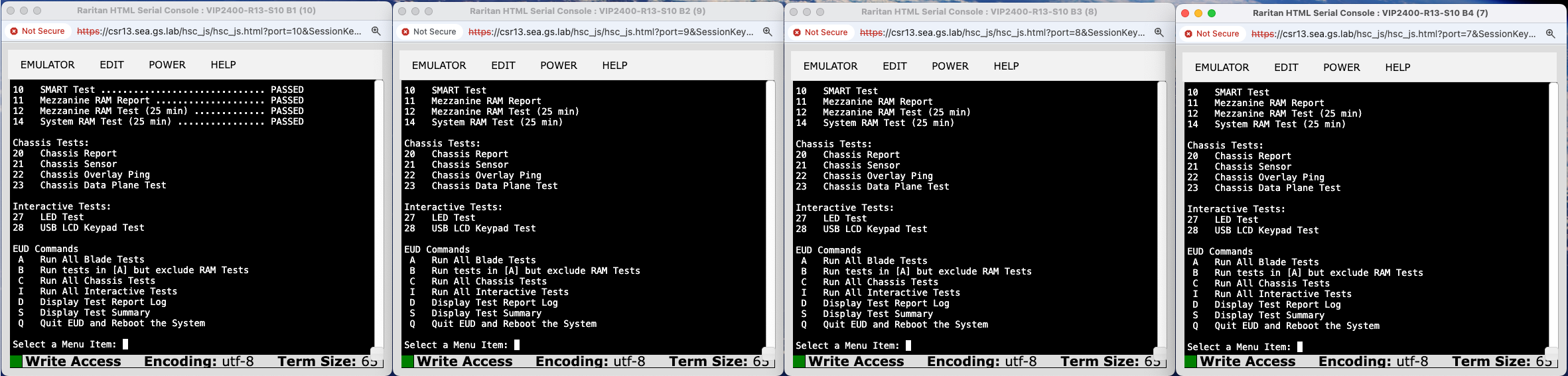The width and height of the screenshot is (1568, 376).
Task: Open the HELP menu in B1 console
Action: [x=223, y=65]
